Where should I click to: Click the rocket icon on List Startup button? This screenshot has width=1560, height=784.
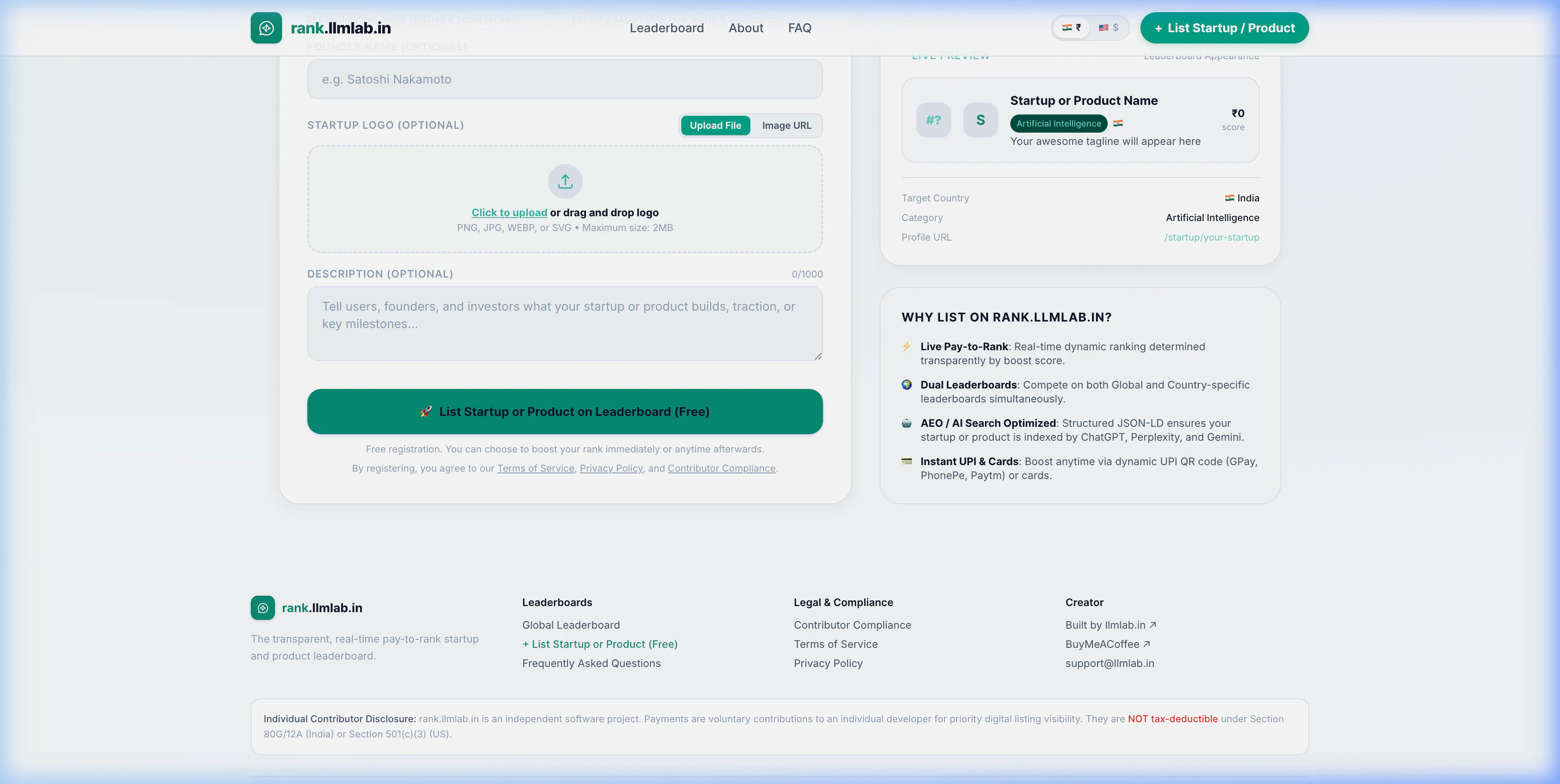click(426, 412)
